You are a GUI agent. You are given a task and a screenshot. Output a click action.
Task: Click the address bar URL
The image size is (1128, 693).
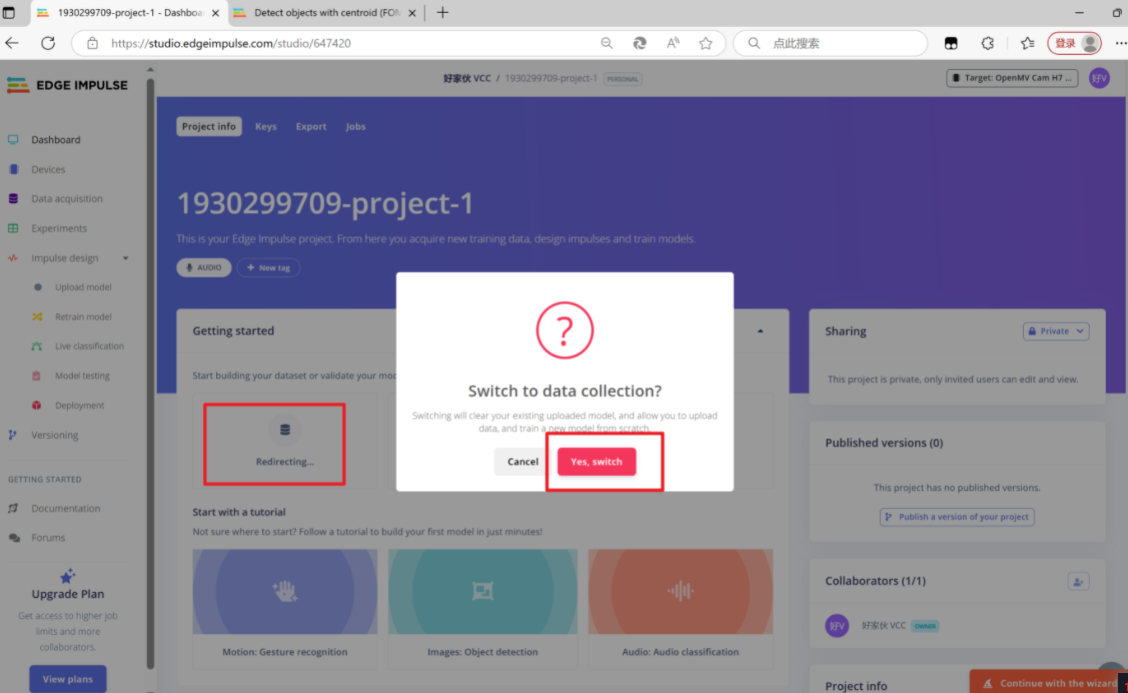pos(231,43)
